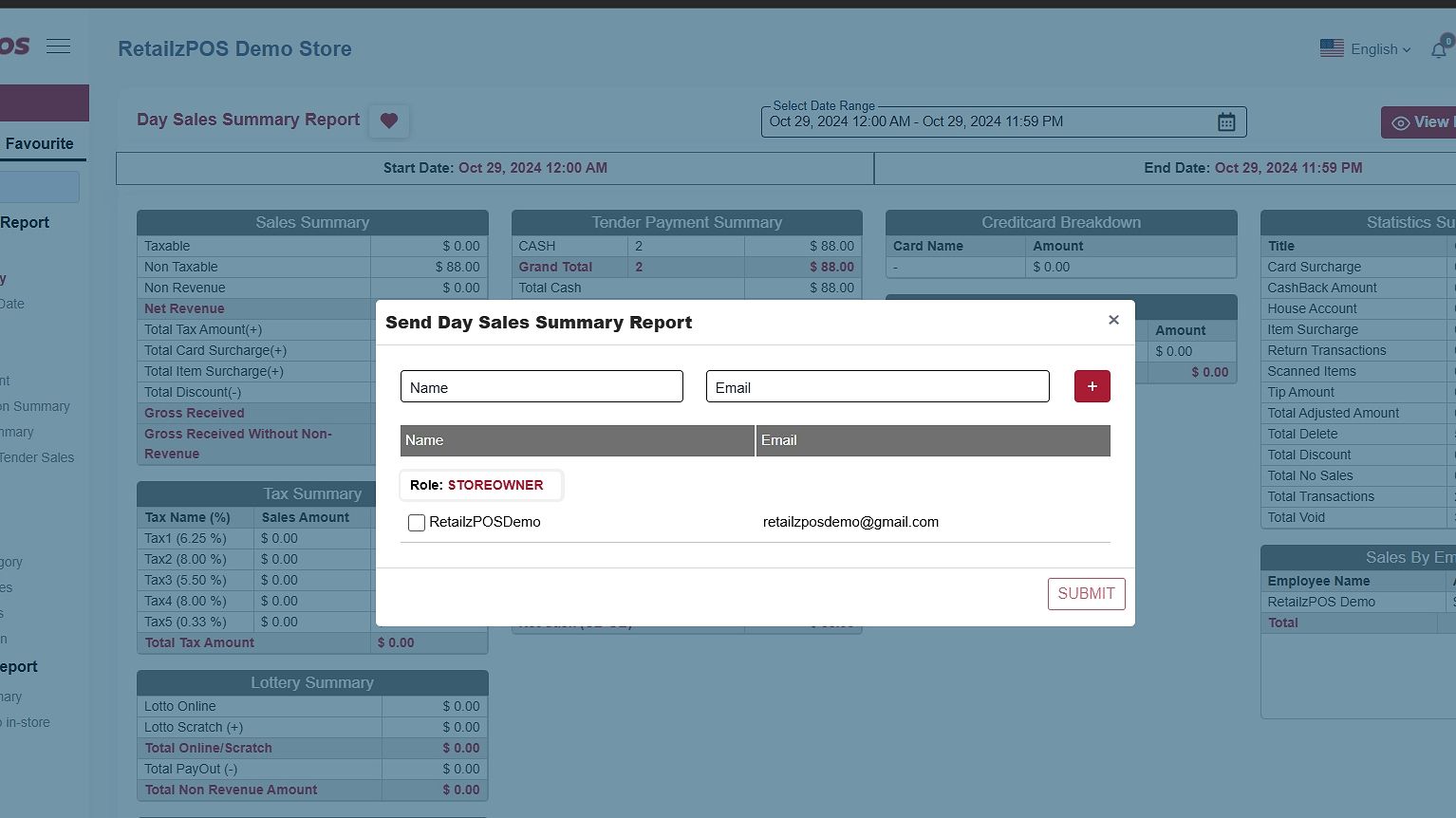The width and height of the screenshot is (1456, 818).
Task: Click the View button with eye icon
Action: [x=1419, y=122]
